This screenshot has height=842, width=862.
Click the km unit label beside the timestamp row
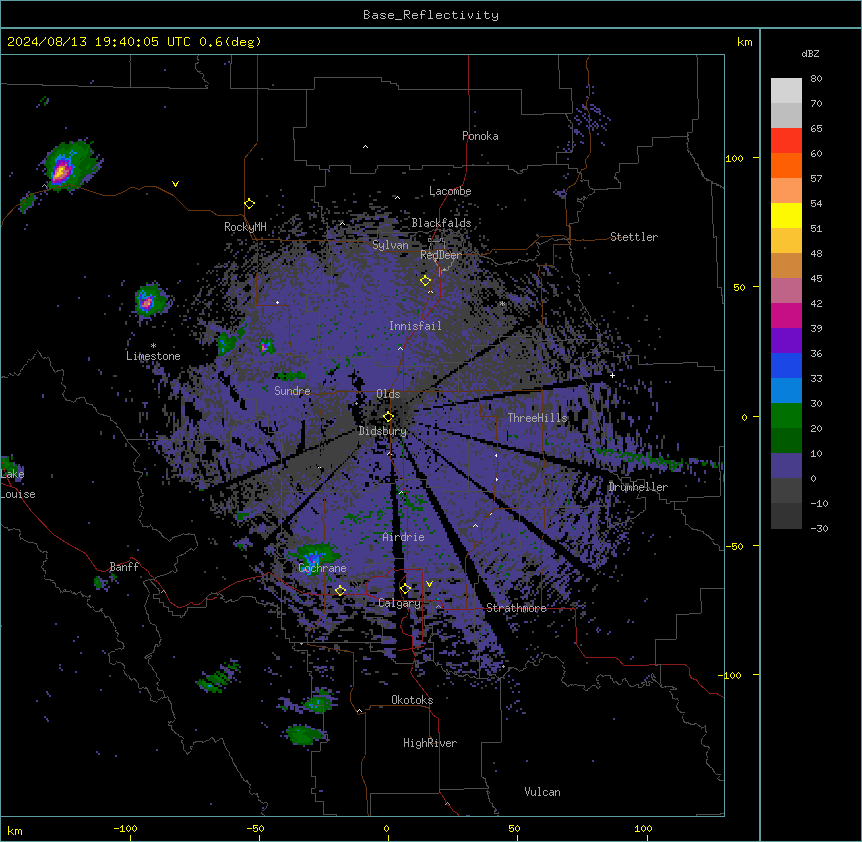click(745, 42)
